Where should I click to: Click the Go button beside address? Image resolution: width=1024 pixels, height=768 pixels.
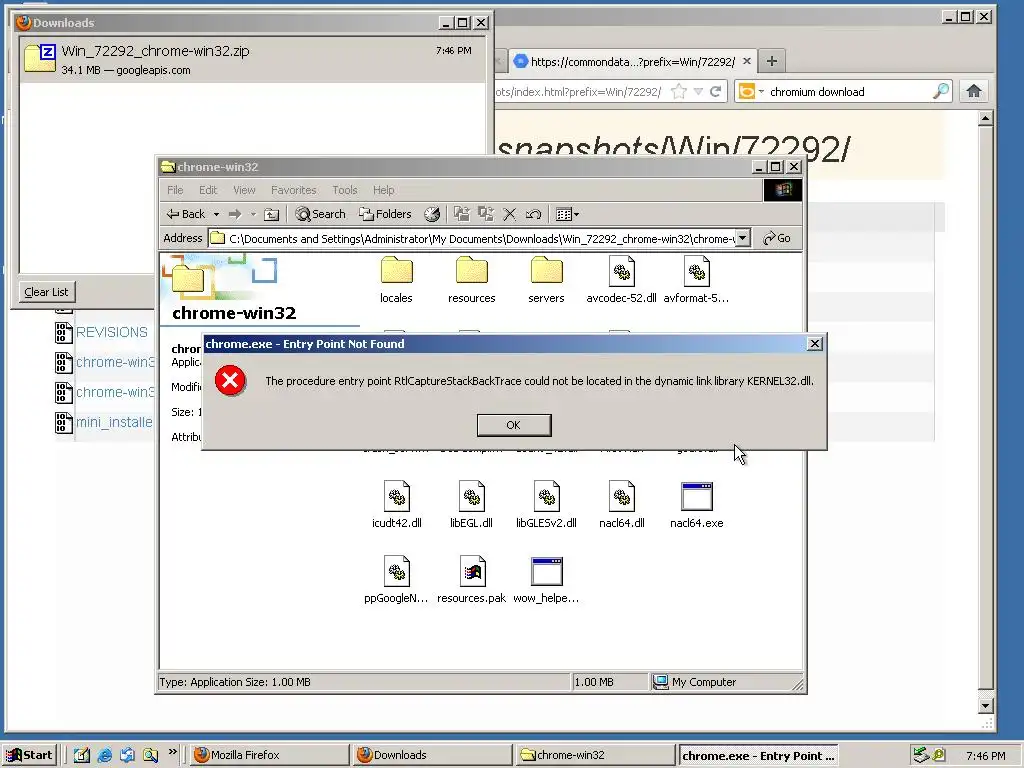click(777, 238)
